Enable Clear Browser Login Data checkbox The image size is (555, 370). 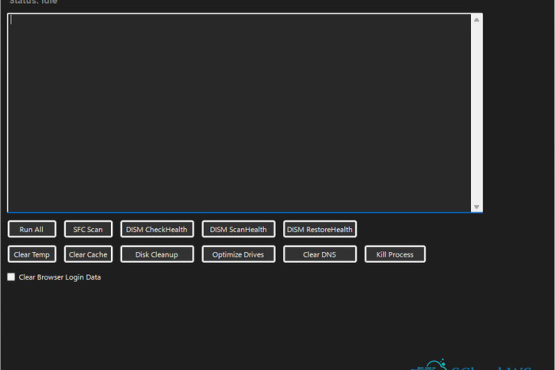(x=11, y=277)
